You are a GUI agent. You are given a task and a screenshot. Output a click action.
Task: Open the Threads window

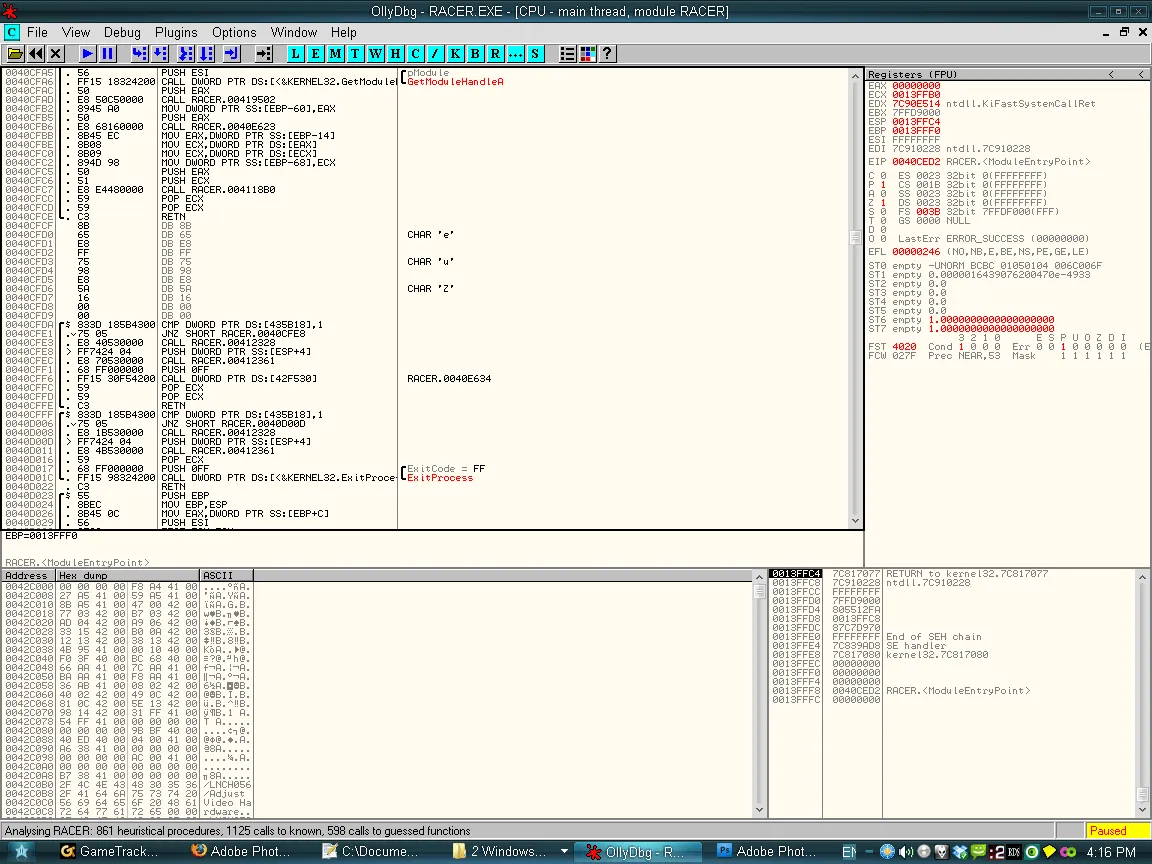356,54
